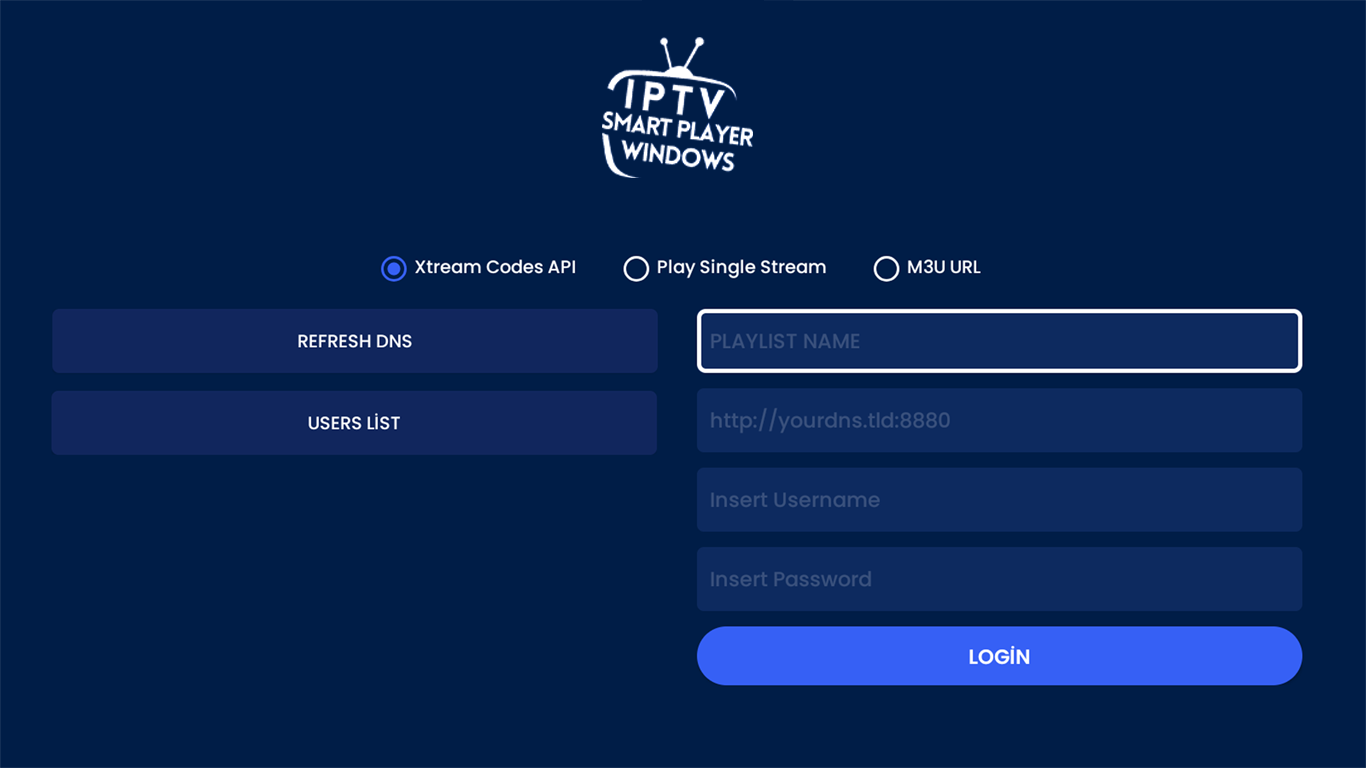Viewport: 1366px width, 768px height.
Task: Select the Xtream Codes API radio circle
Action: tap(394, 268)
